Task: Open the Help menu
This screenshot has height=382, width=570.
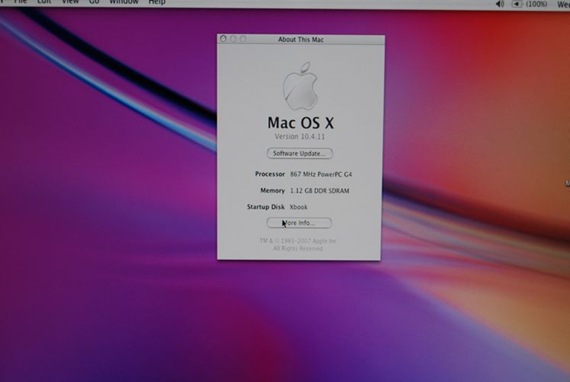Action: click(x=157, y=2)
